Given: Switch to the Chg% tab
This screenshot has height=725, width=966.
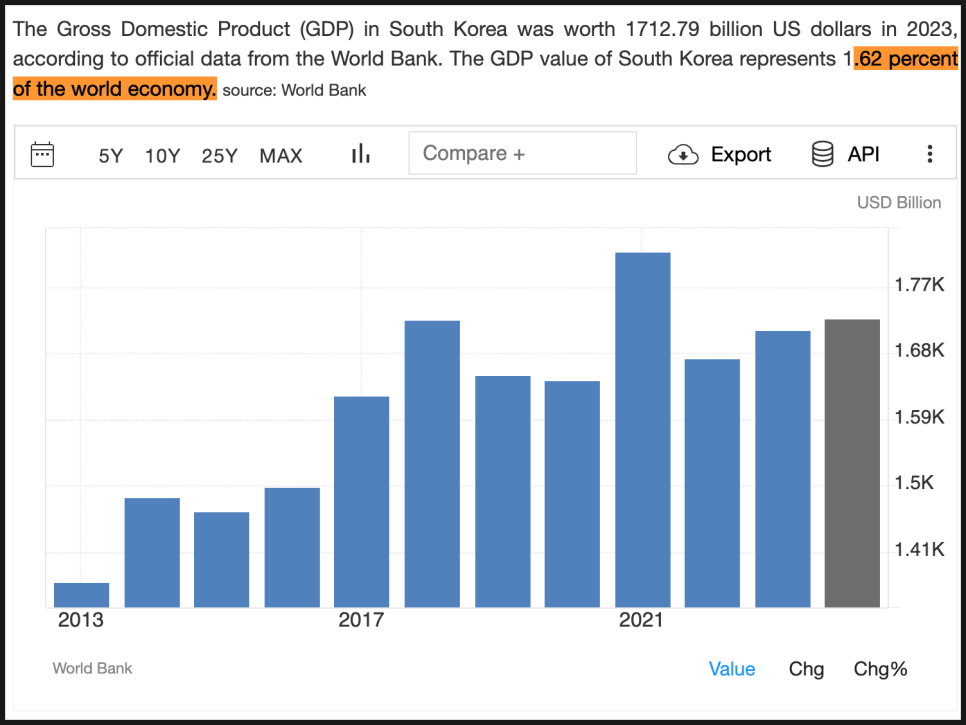Looking at the screenshot, I should point(880,669).
